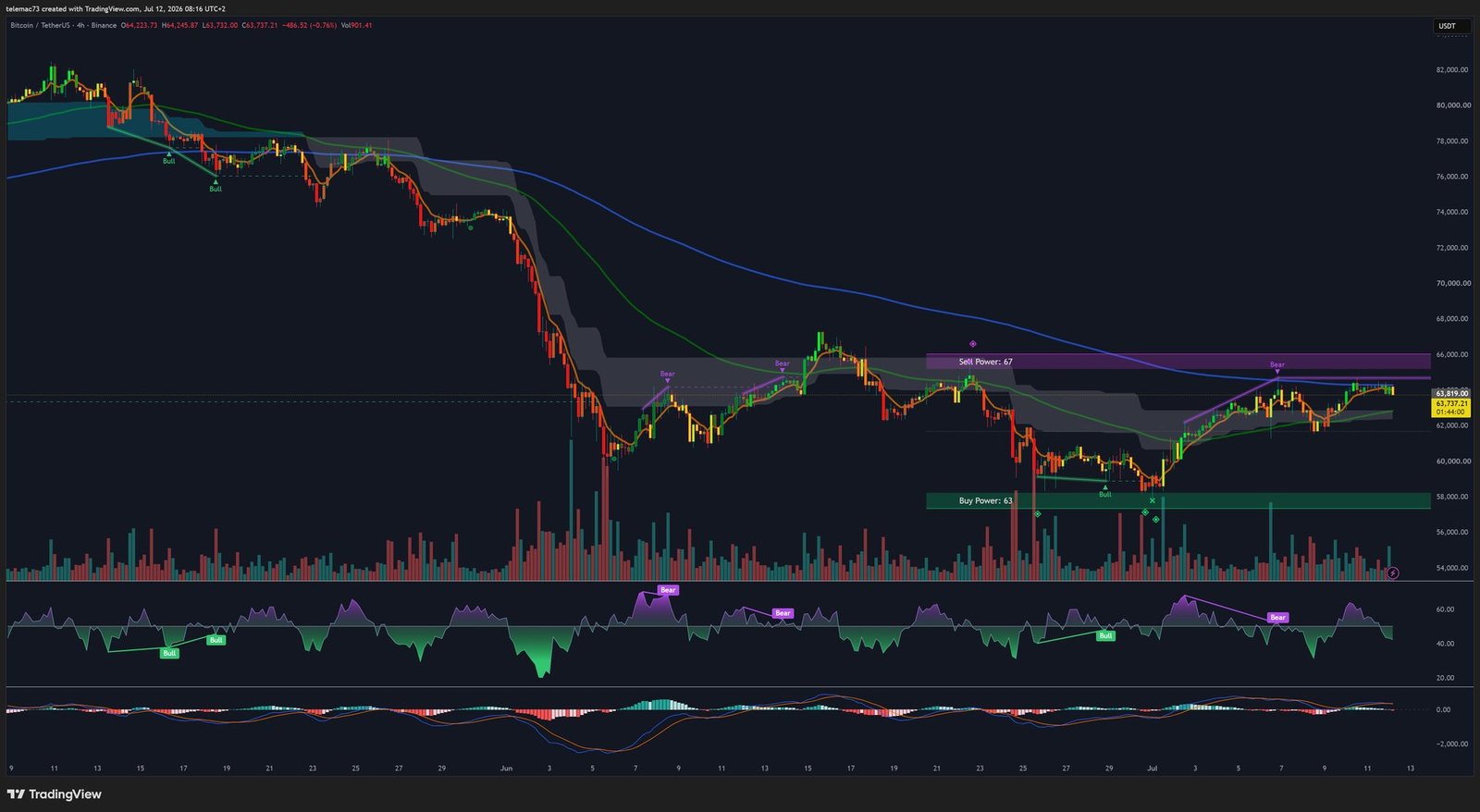Select the Buy Power: 63 zone label
Image resolution: width=1480 pixels, height=812 pixels.
pyautogui.click(x=985, y=500)
